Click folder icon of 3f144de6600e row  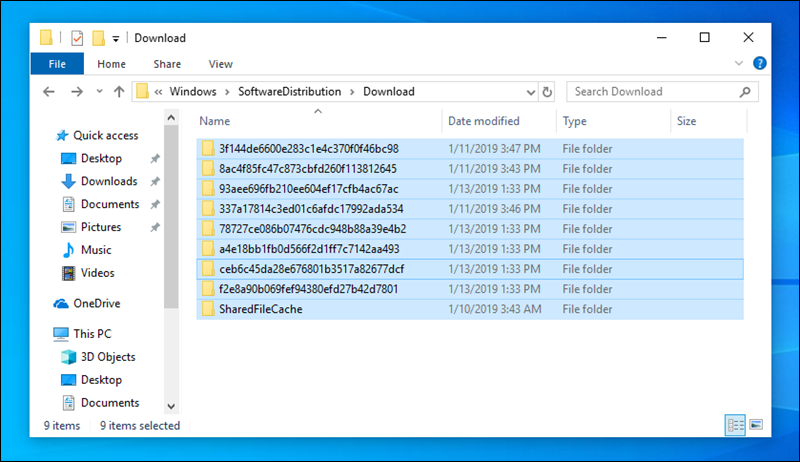click(x=208, y=149)
